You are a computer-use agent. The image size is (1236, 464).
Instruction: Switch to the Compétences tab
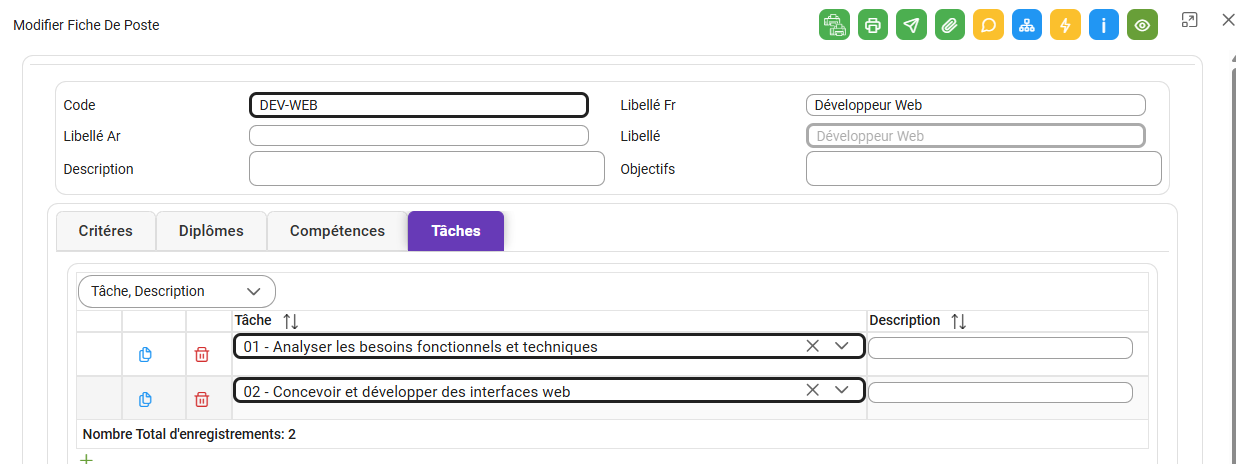coord(337,231)
